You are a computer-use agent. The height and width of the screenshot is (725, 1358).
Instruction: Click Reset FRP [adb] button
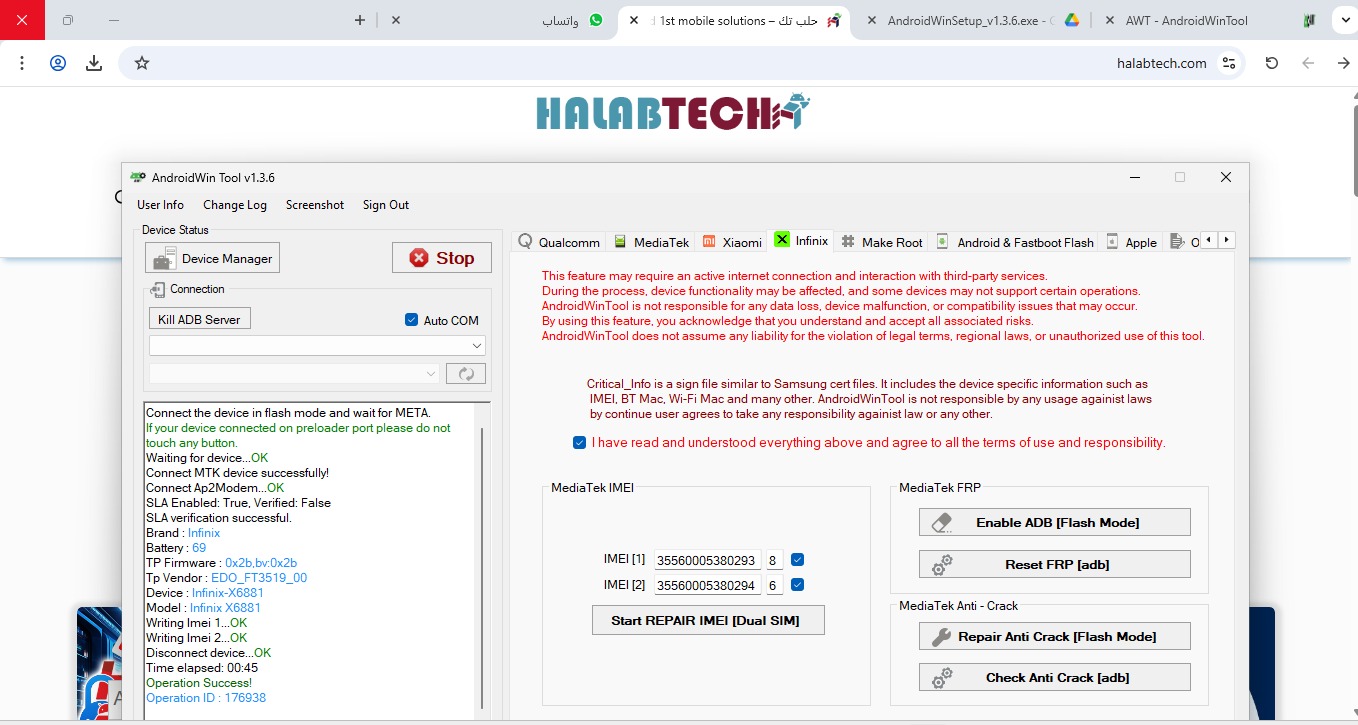click(x=1055, y=564)
